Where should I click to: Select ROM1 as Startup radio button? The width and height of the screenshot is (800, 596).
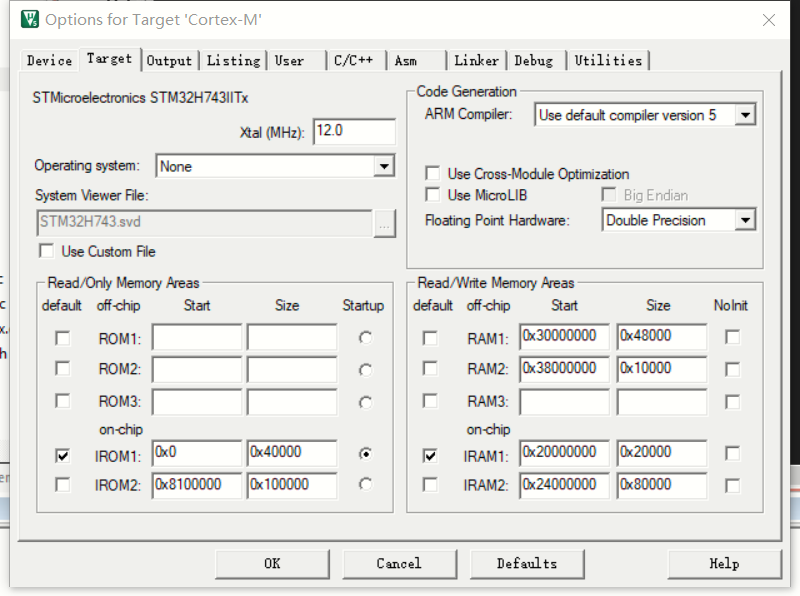pos(365,338)
